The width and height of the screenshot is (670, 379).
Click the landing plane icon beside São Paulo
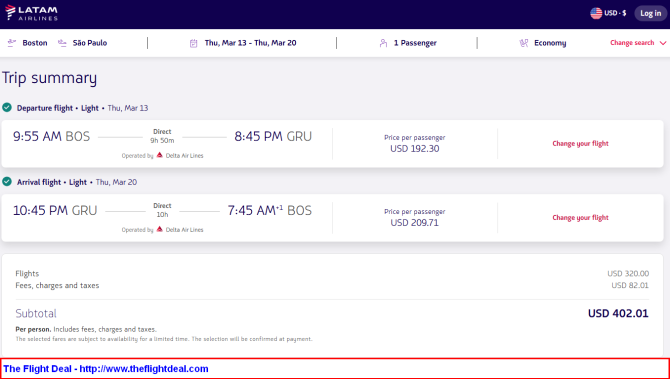62,43
